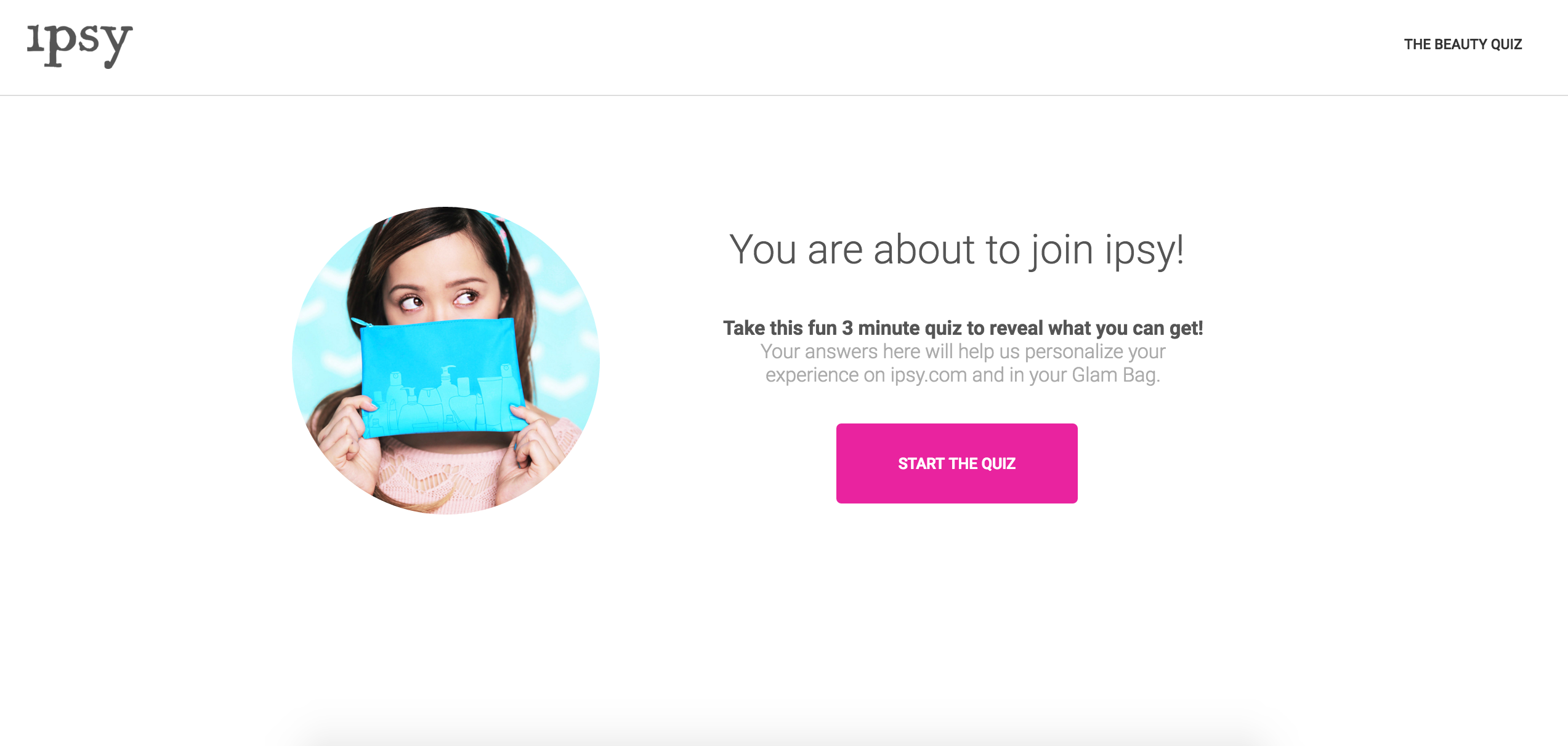1568x746 pixels.
Task: Click the bold 'Take this fun 3 minute quiz' line
Action: coord(963,328)
